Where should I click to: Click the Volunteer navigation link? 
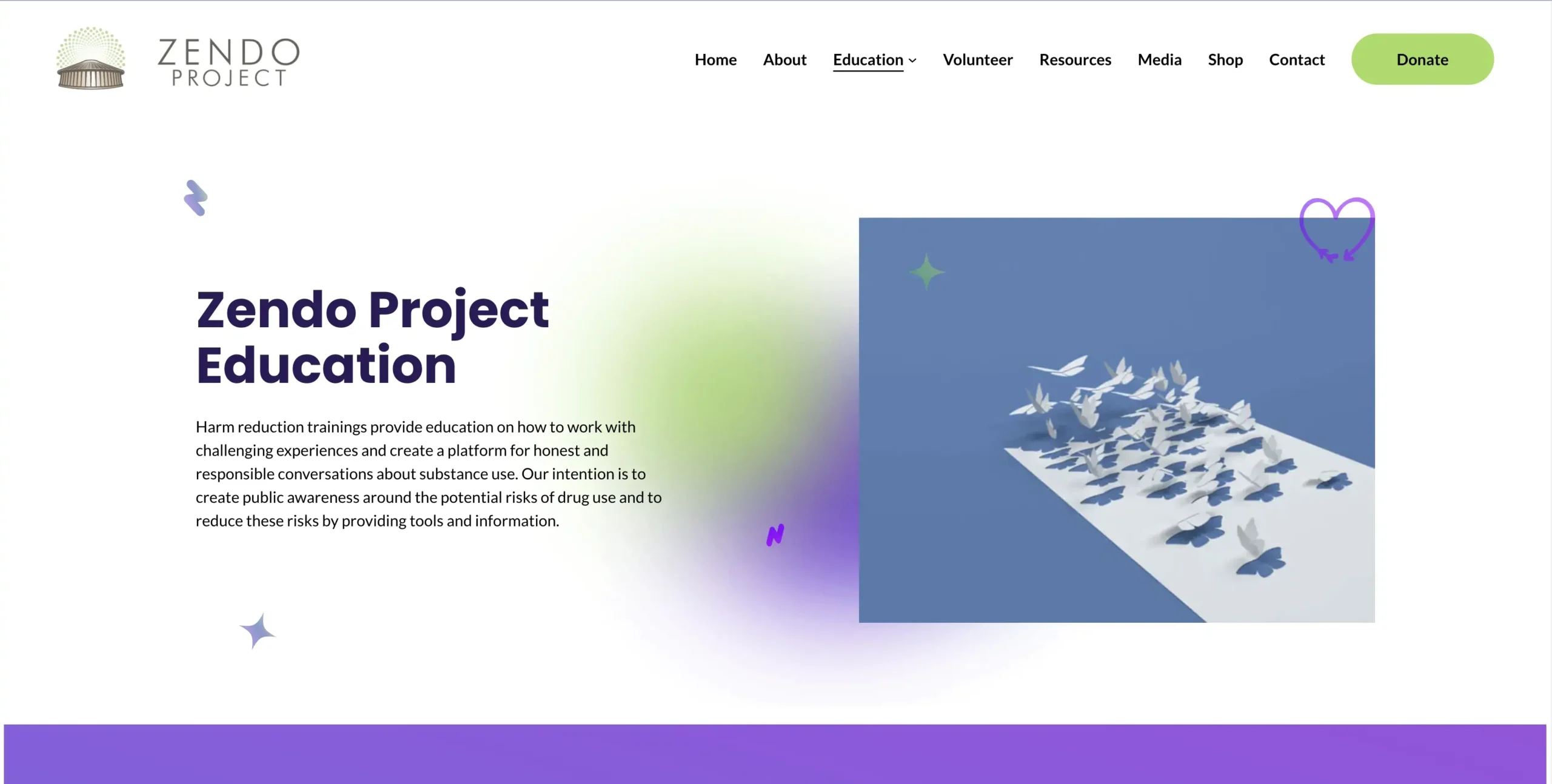pos(978,59)
